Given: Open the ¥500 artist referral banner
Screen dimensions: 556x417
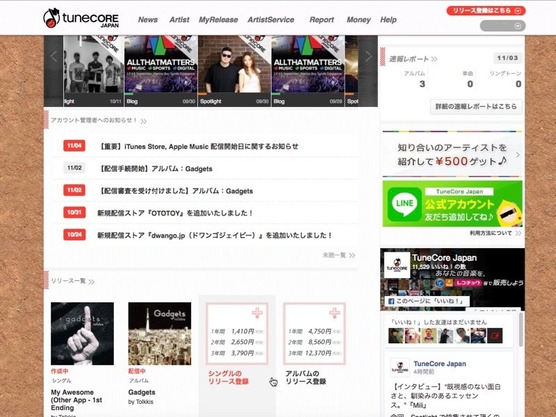Looking at the screenshot, I should point(452,155).
